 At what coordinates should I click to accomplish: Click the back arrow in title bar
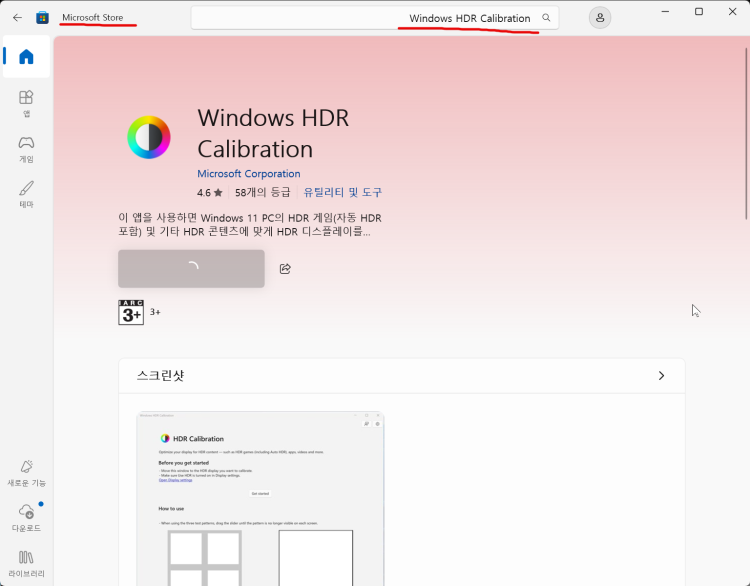(17, 18)
